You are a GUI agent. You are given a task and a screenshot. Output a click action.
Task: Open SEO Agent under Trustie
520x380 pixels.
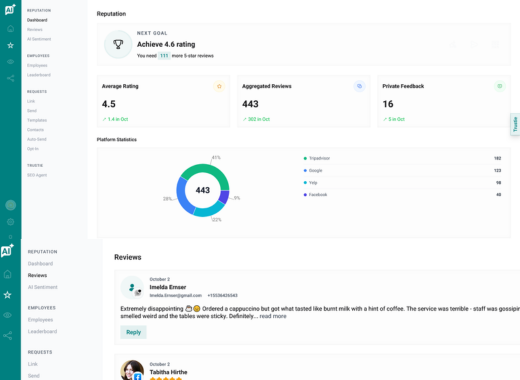tap(37, 175)
